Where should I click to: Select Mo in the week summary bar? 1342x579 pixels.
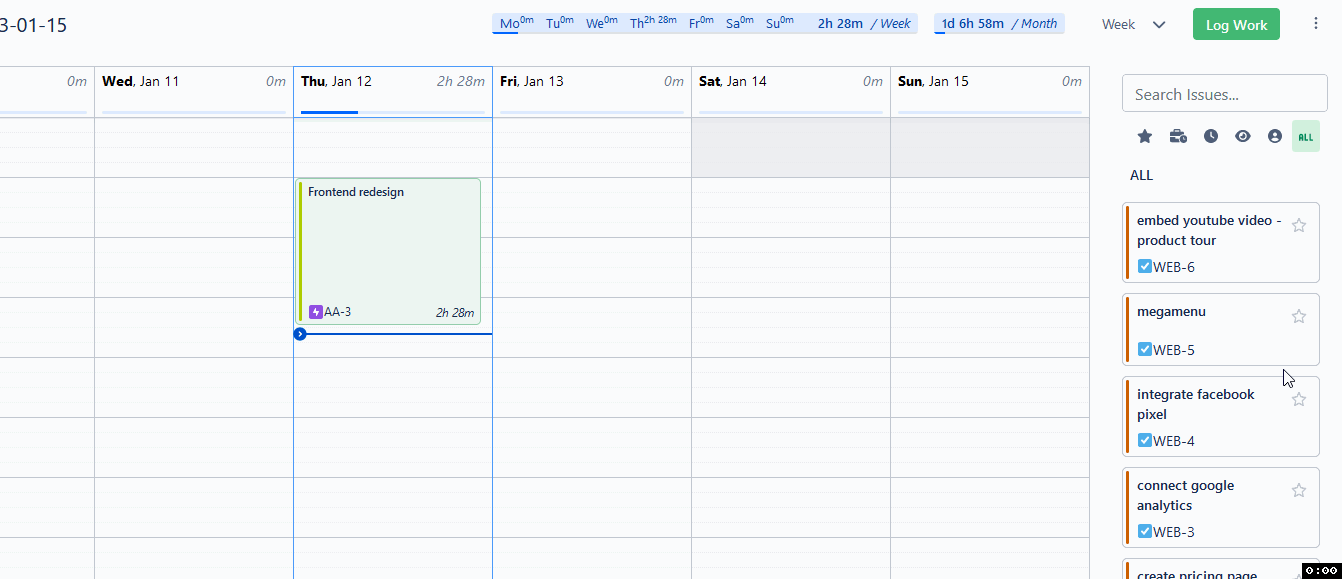pos(517,23)
